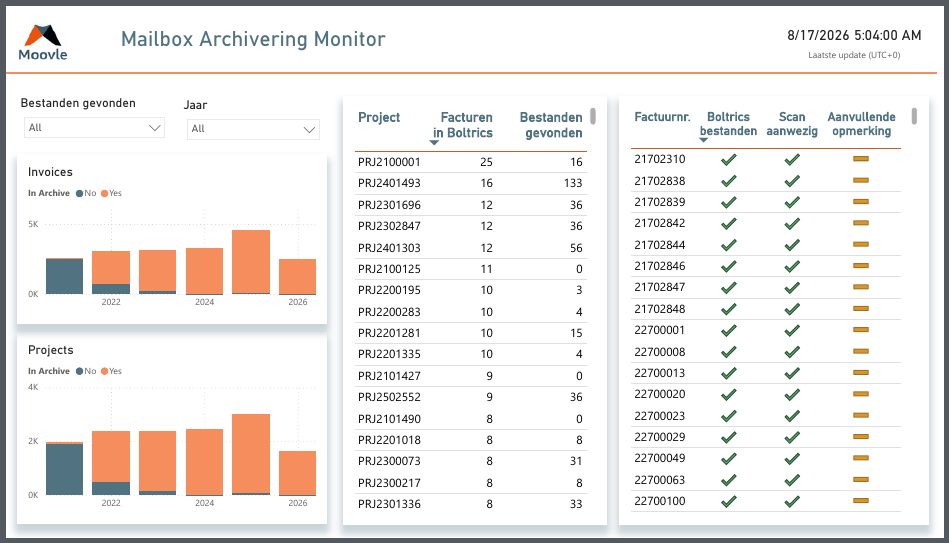
Task: Select project row PRJ2302847
Action: (471, 226)
